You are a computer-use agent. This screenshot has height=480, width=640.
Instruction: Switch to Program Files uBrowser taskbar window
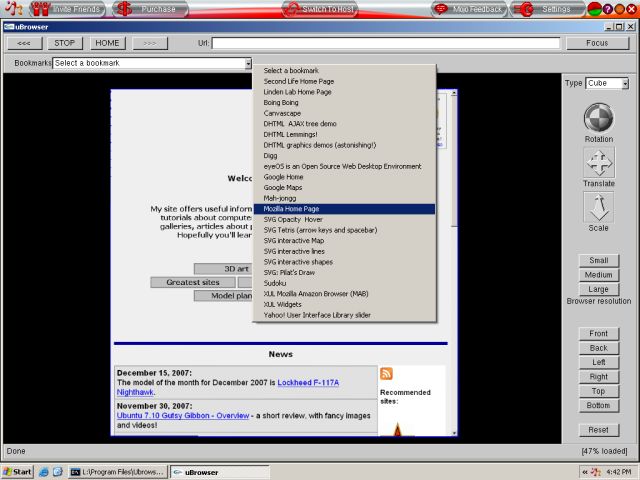point(118,472)
